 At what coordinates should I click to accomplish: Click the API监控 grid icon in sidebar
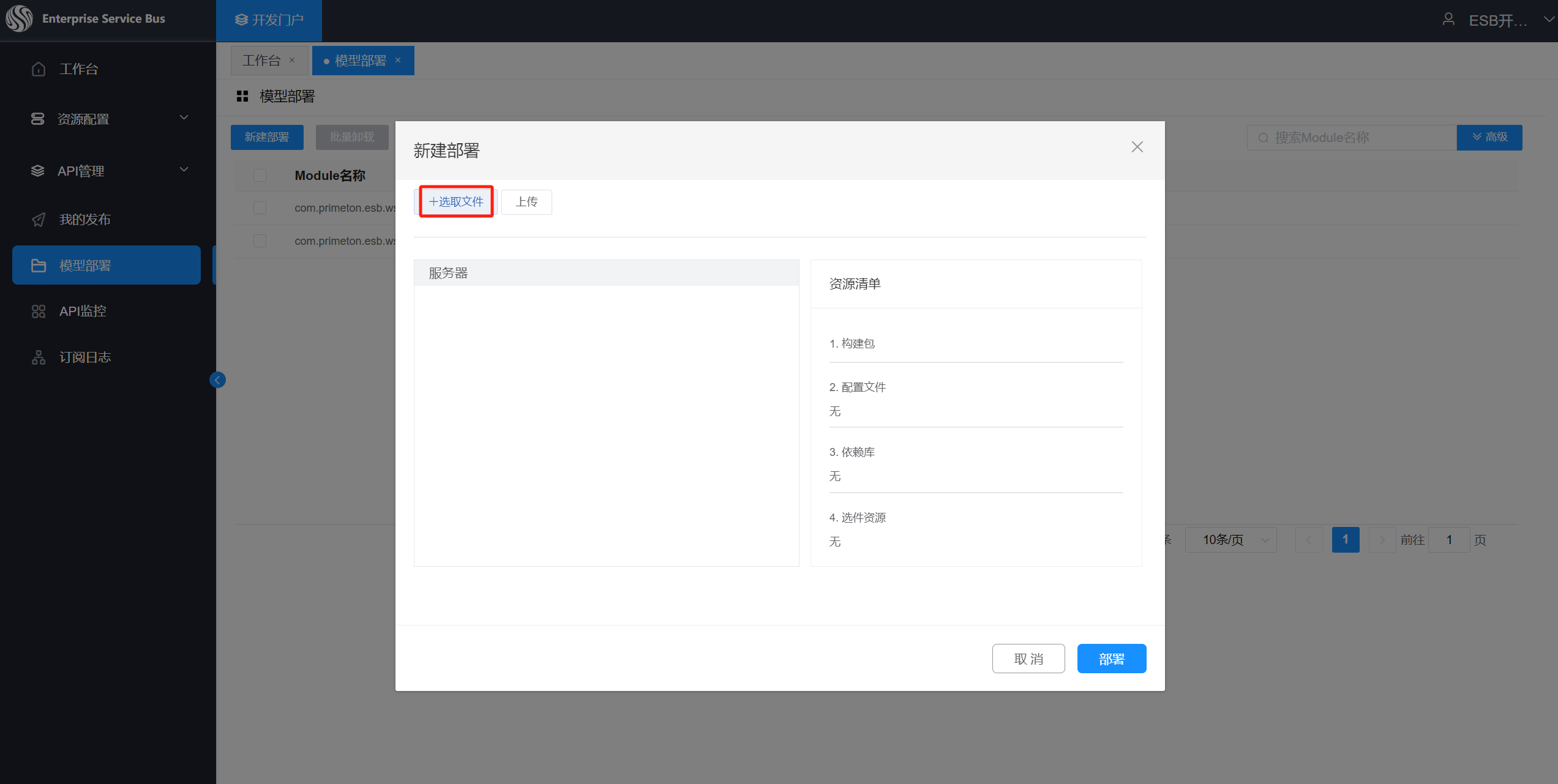[x=39, y=312]
